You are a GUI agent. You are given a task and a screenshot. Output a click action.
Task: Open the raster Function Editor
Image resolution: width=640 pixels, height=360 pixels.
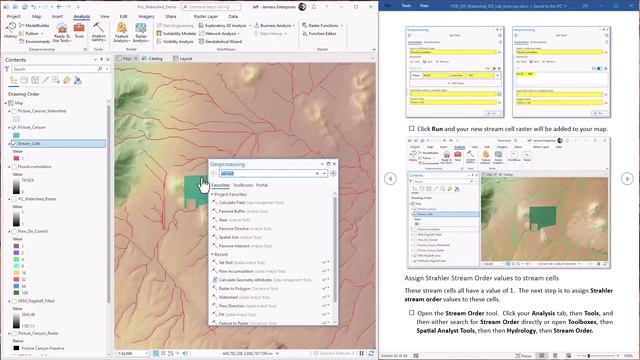pos(319,33)
